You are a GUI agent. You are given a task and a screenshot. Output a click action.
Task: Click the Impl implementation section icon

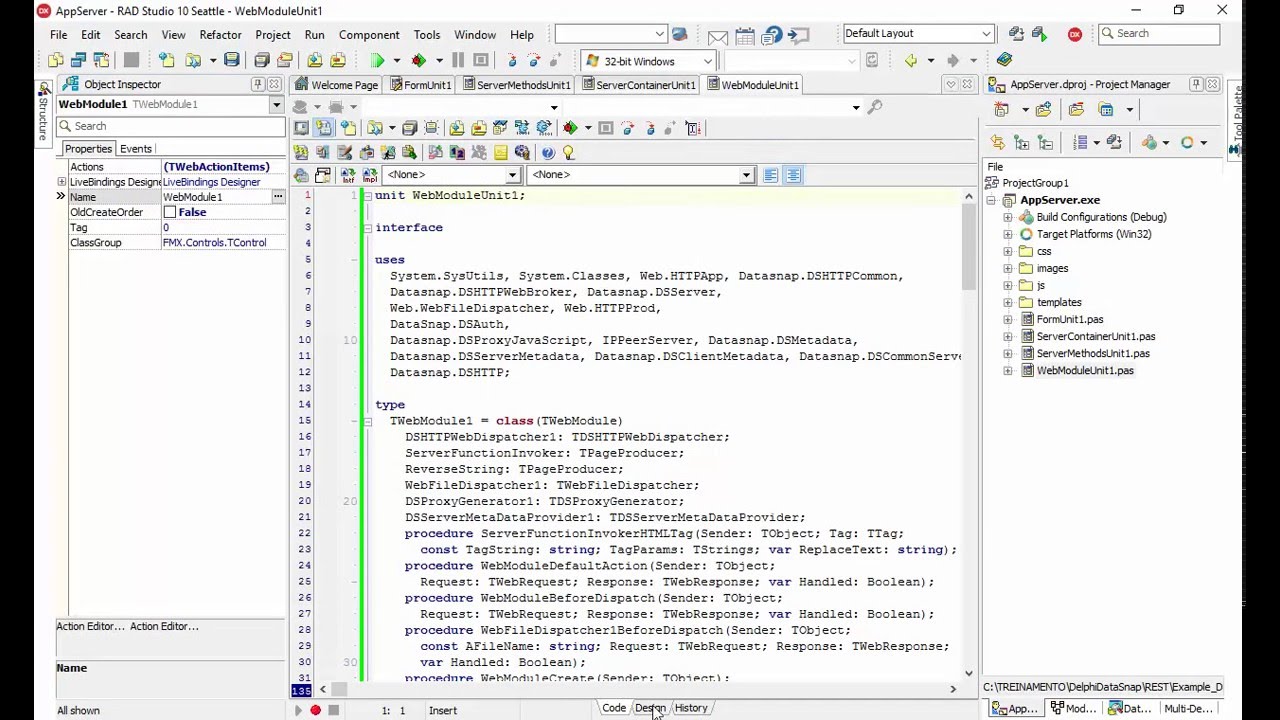(x=370, y=175)
